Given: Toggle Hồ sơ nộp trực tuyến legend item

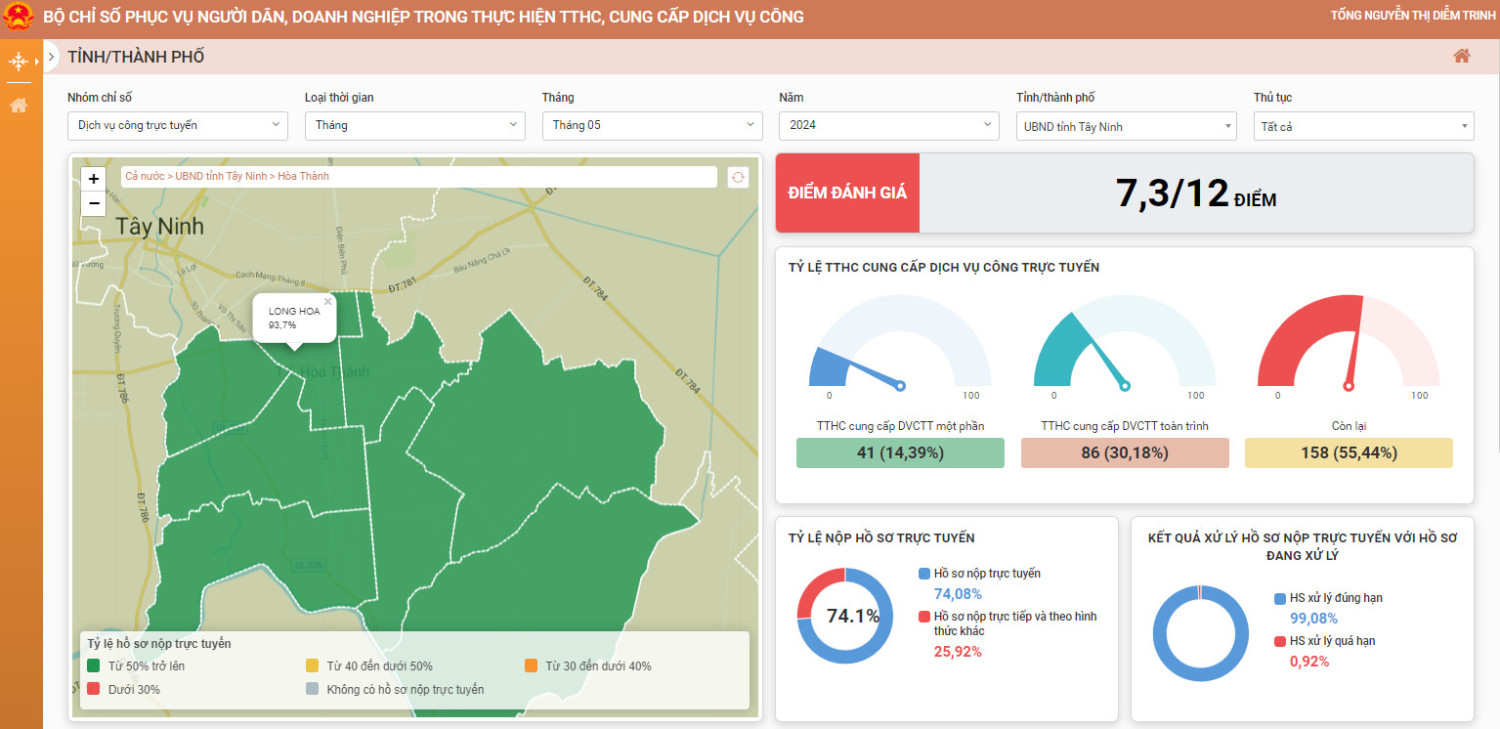Looking at the screenshot, I should (x=980, y=574).
